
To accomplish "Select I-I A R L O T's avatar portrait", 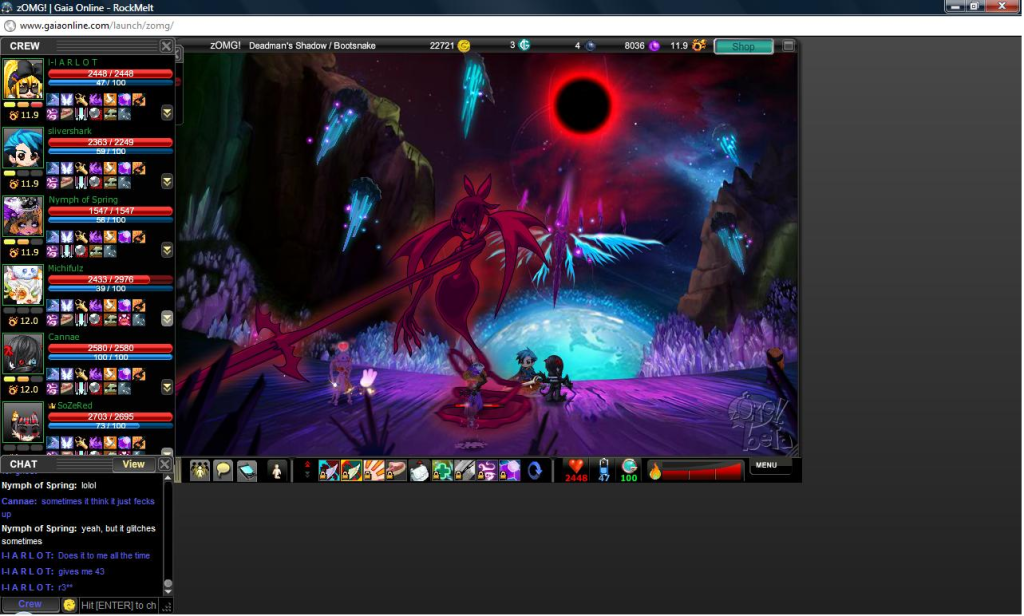I will tap(23, 80).
